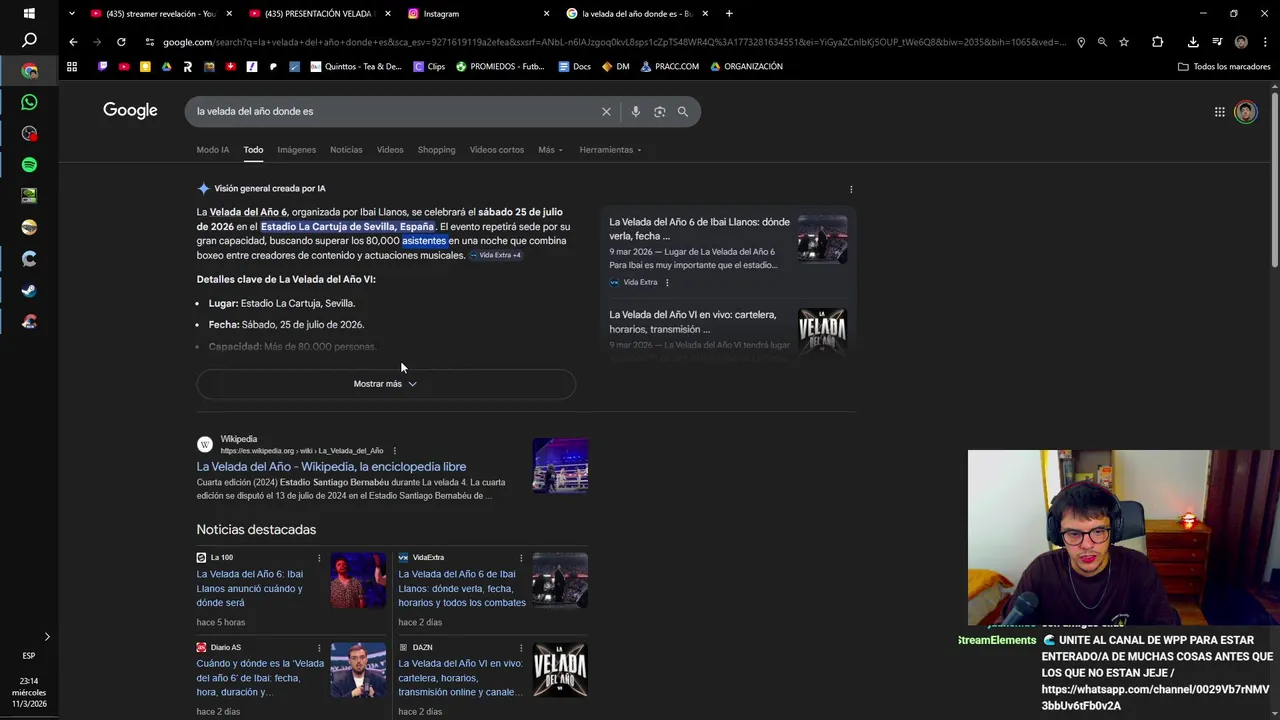Open Diario AS Cuándo y dónde article
1280x720 pixels.
(260, 678)
